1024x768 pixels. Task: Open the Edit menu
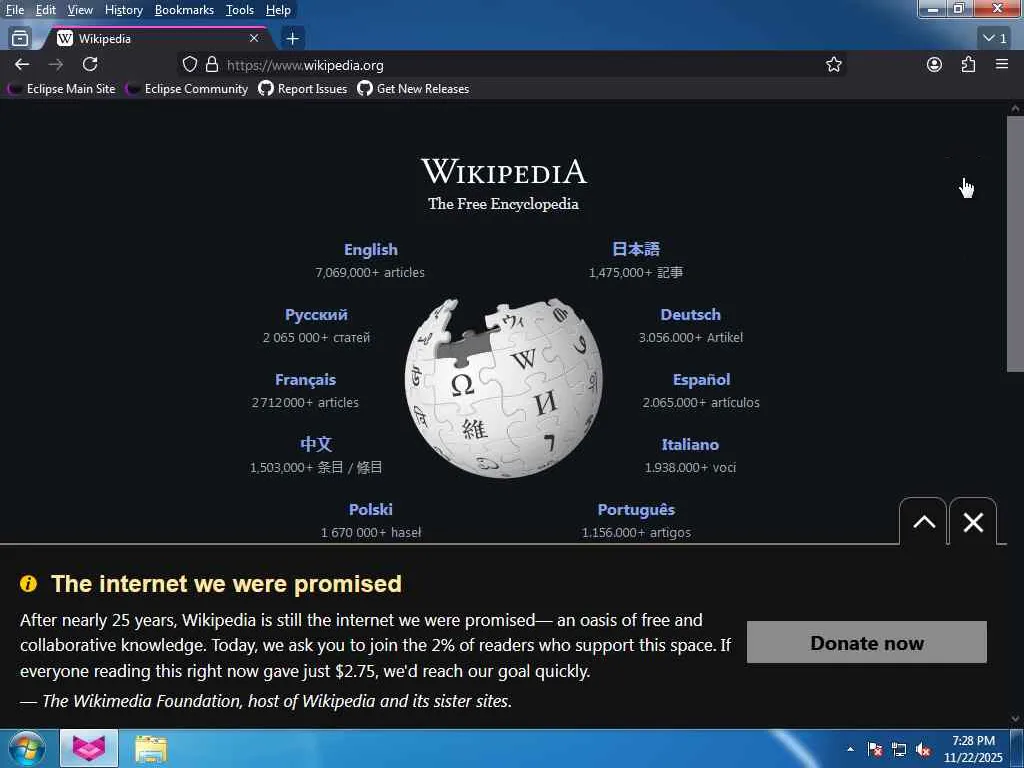tap(46, 10)
